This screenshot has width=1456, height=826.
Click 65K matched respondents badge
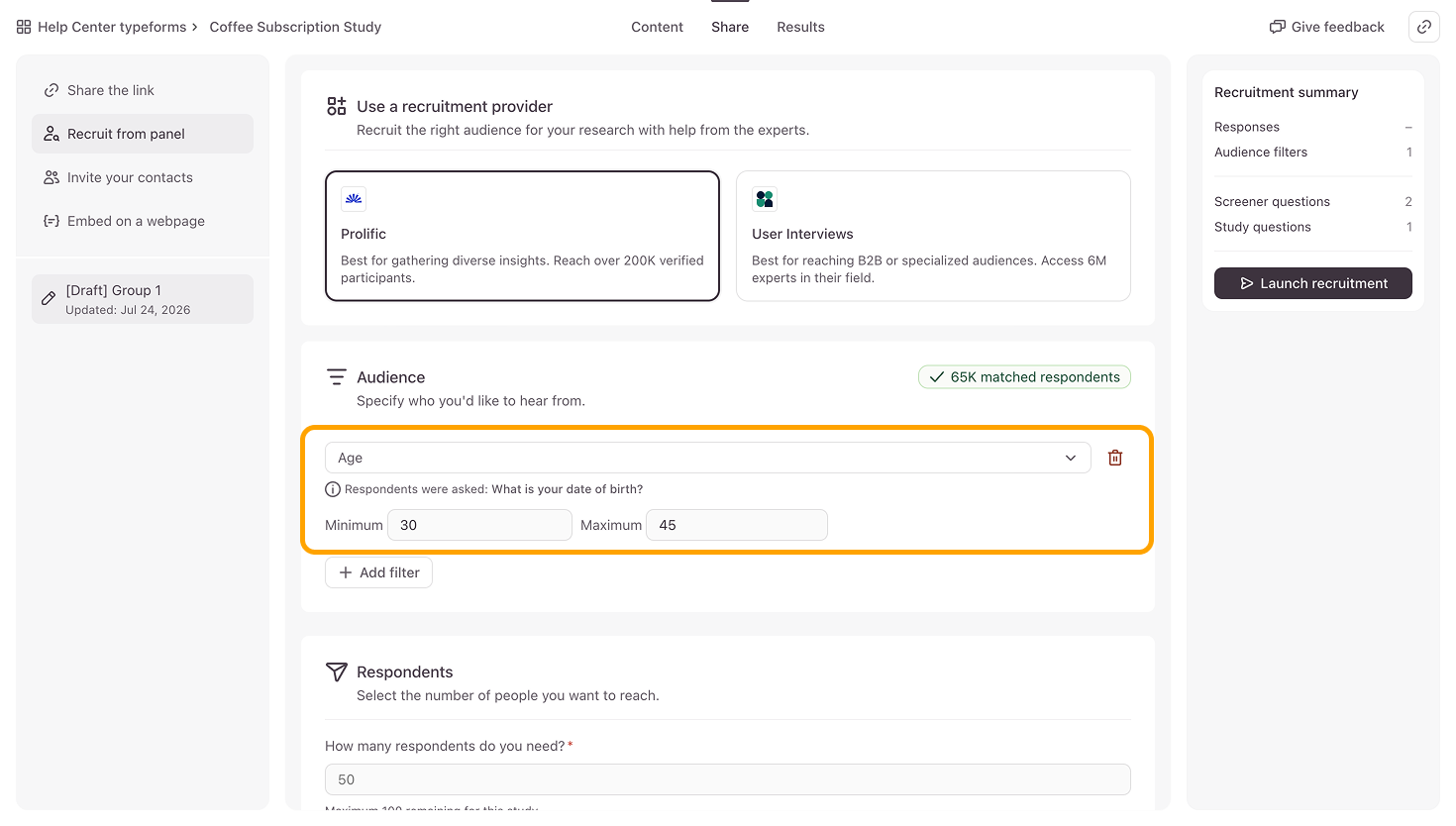pos(1024,377)
